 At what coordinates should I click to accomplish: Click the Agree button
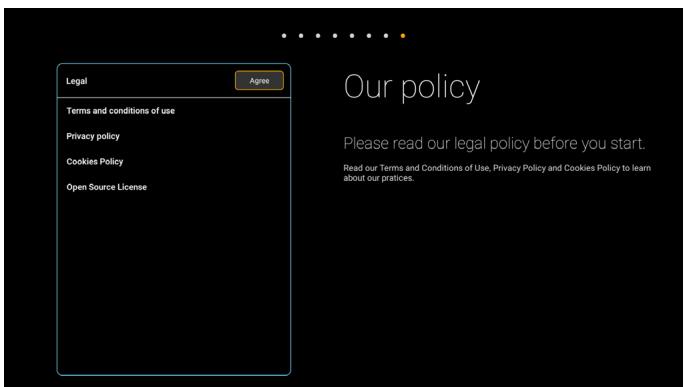(x=259, y=81)
